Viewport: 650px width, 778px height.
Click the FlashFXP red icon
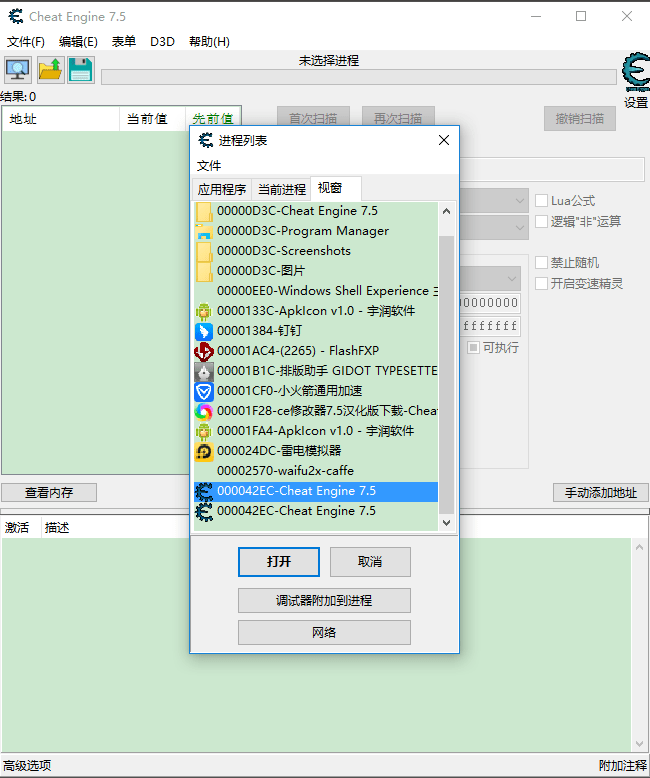[203, 351]
